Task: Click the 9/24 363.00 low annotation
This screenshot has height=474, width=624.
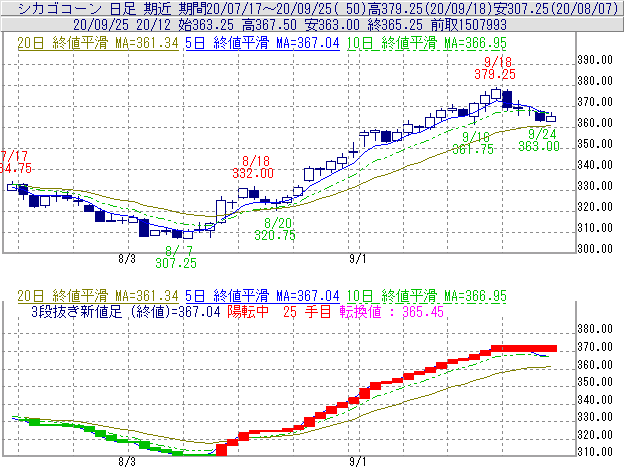Action: point(539,140)
